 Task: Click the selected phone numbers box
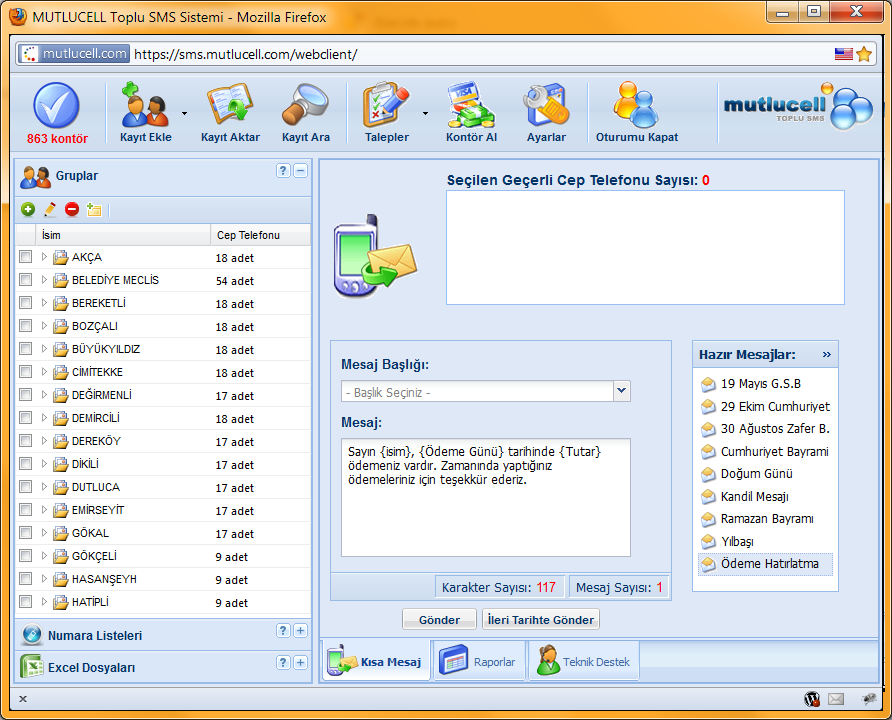(x=645, y=248)
